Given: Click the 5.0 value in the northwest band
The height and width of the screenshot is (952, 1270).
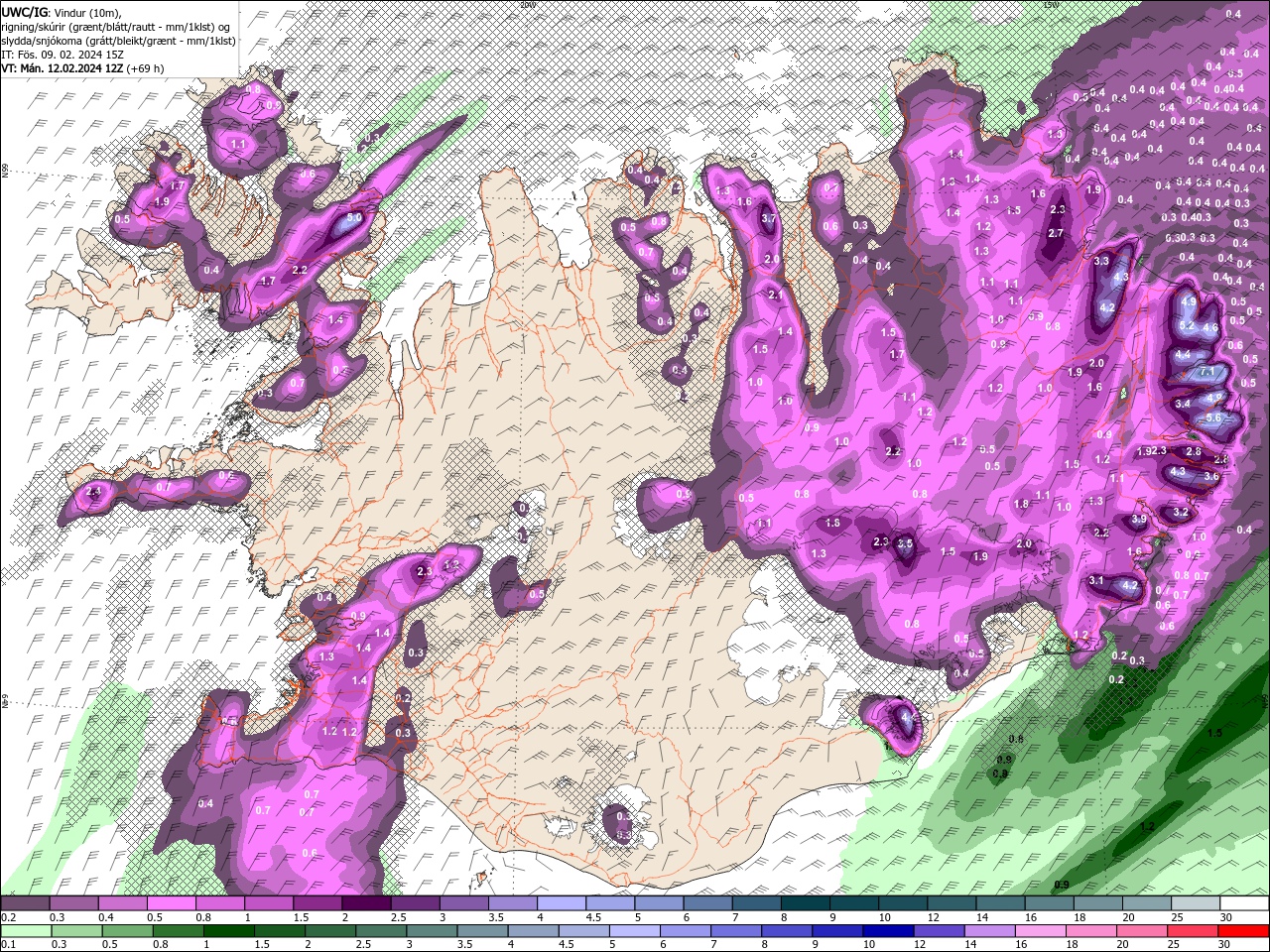Looking at the screenshot, I should 353,218.
